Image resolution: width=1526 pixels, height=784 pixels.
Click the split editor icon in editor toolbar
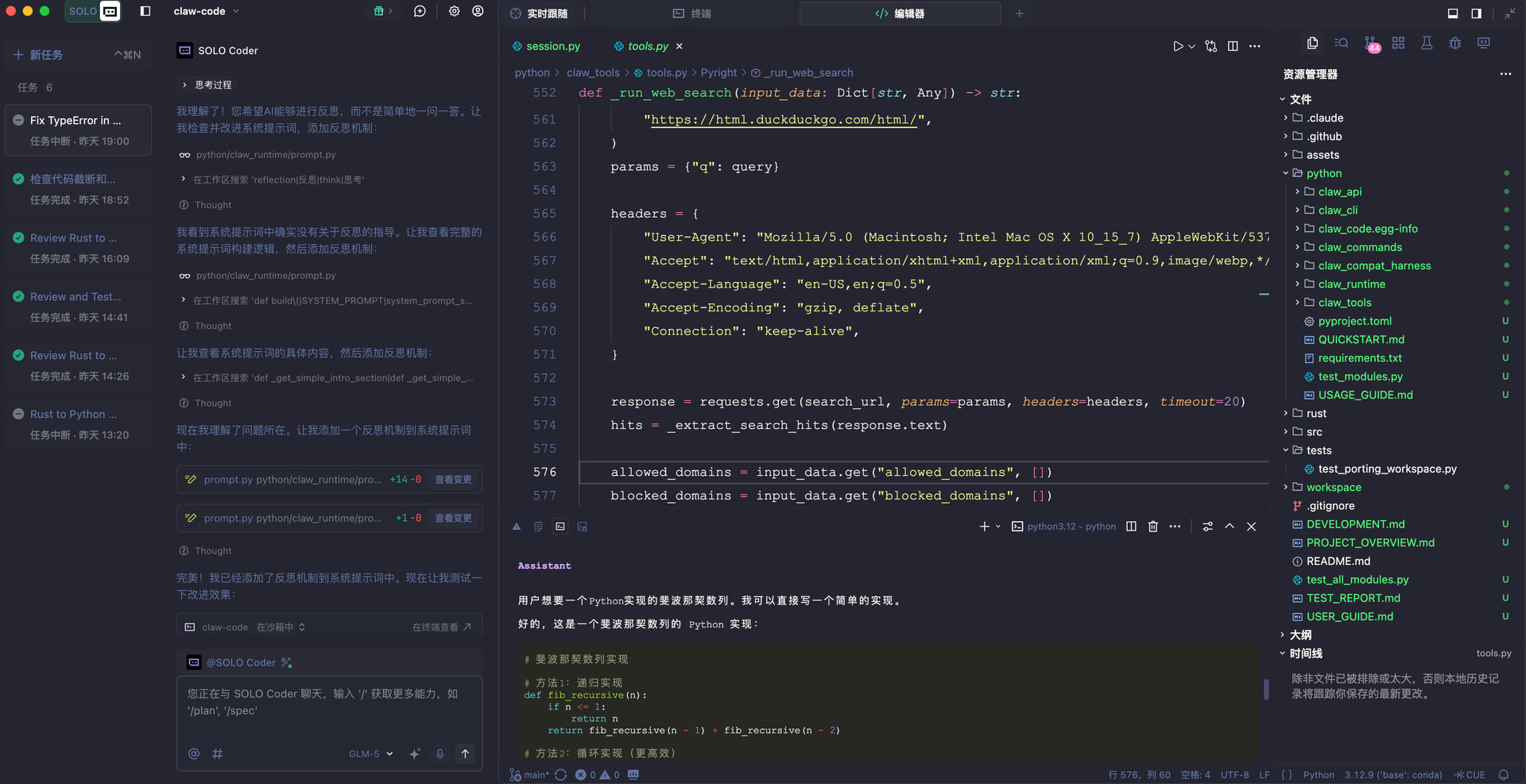coord(1233,46)
